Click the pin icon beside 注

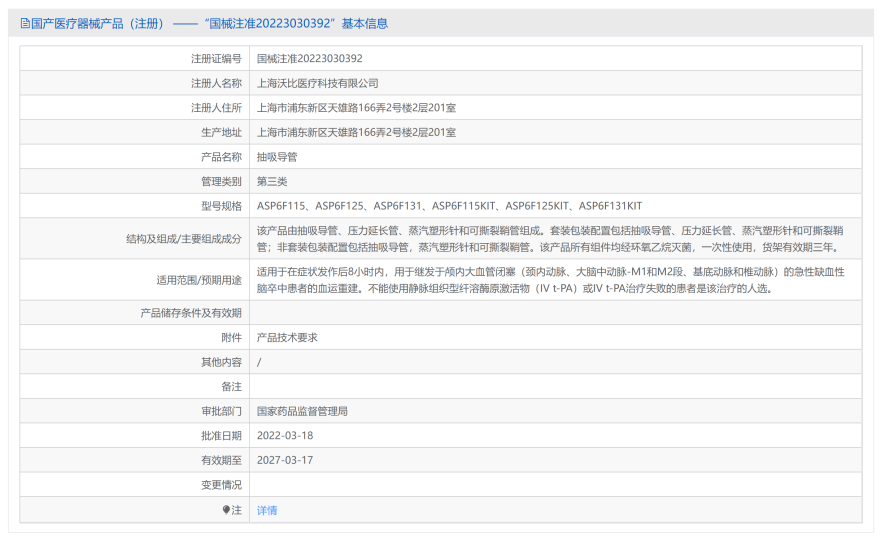click(226, 510)
